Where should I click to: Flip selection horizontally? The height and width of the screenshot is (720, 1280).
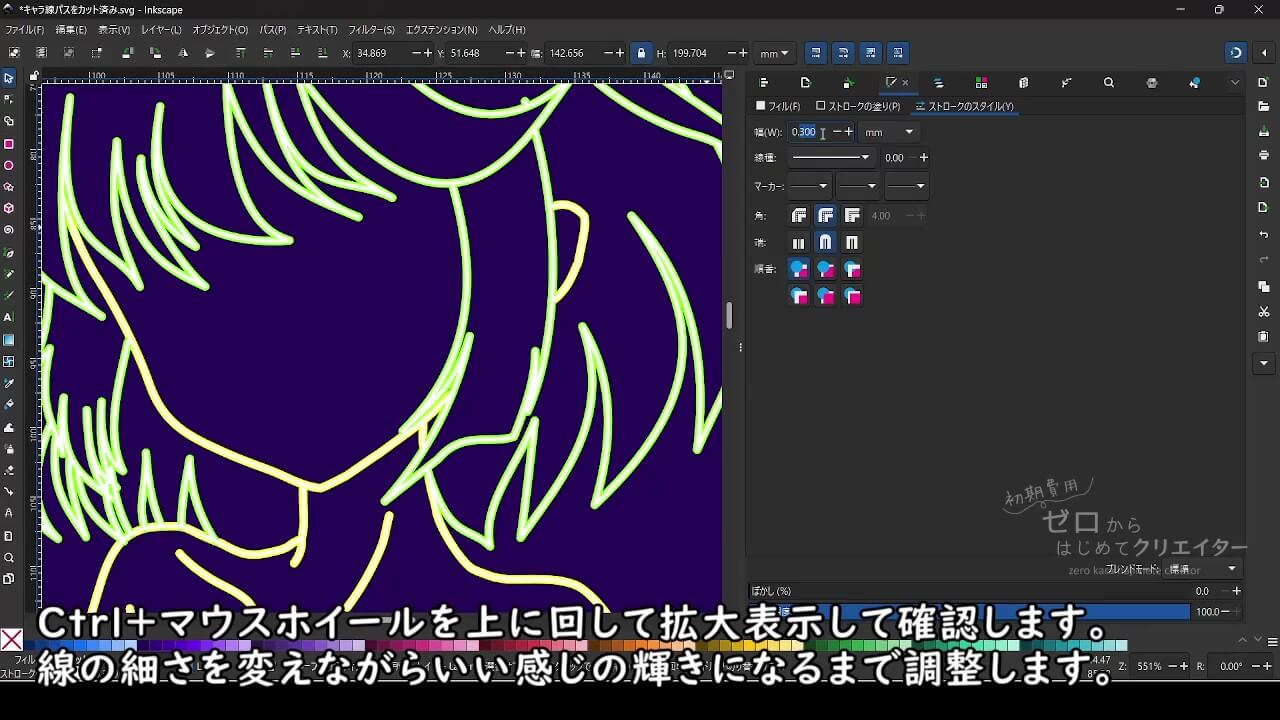tap(183, 53)
